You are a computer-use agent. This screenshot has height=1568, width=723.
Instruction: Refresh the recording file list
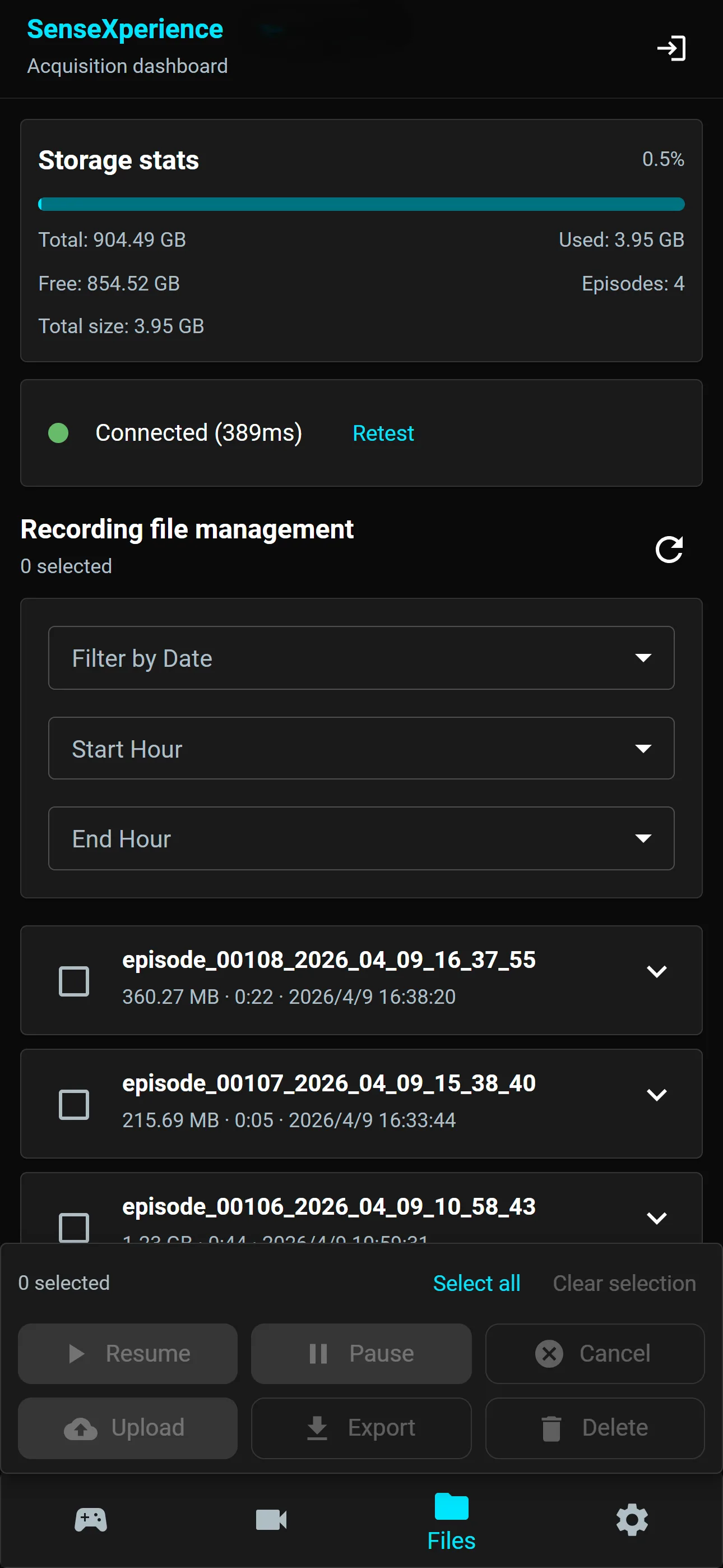click(668, 550)
